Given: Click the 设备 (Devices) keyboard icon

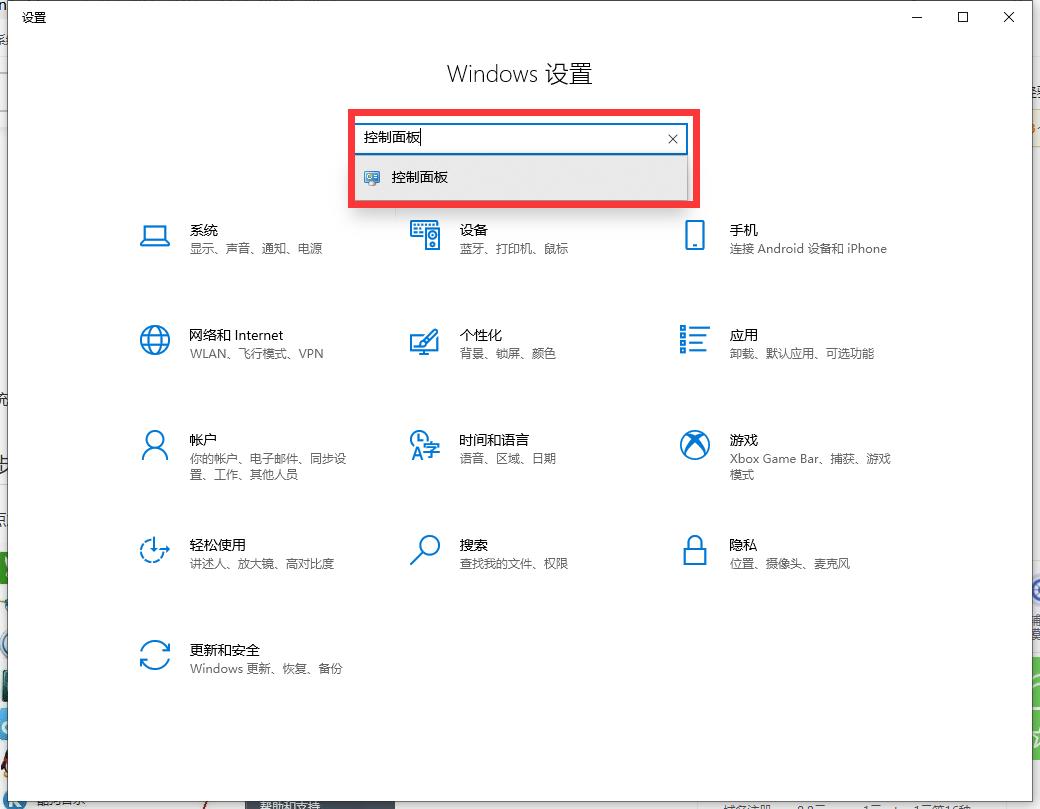Looking at the screenshot, I should pyautogui.click(x=425, y=236).
